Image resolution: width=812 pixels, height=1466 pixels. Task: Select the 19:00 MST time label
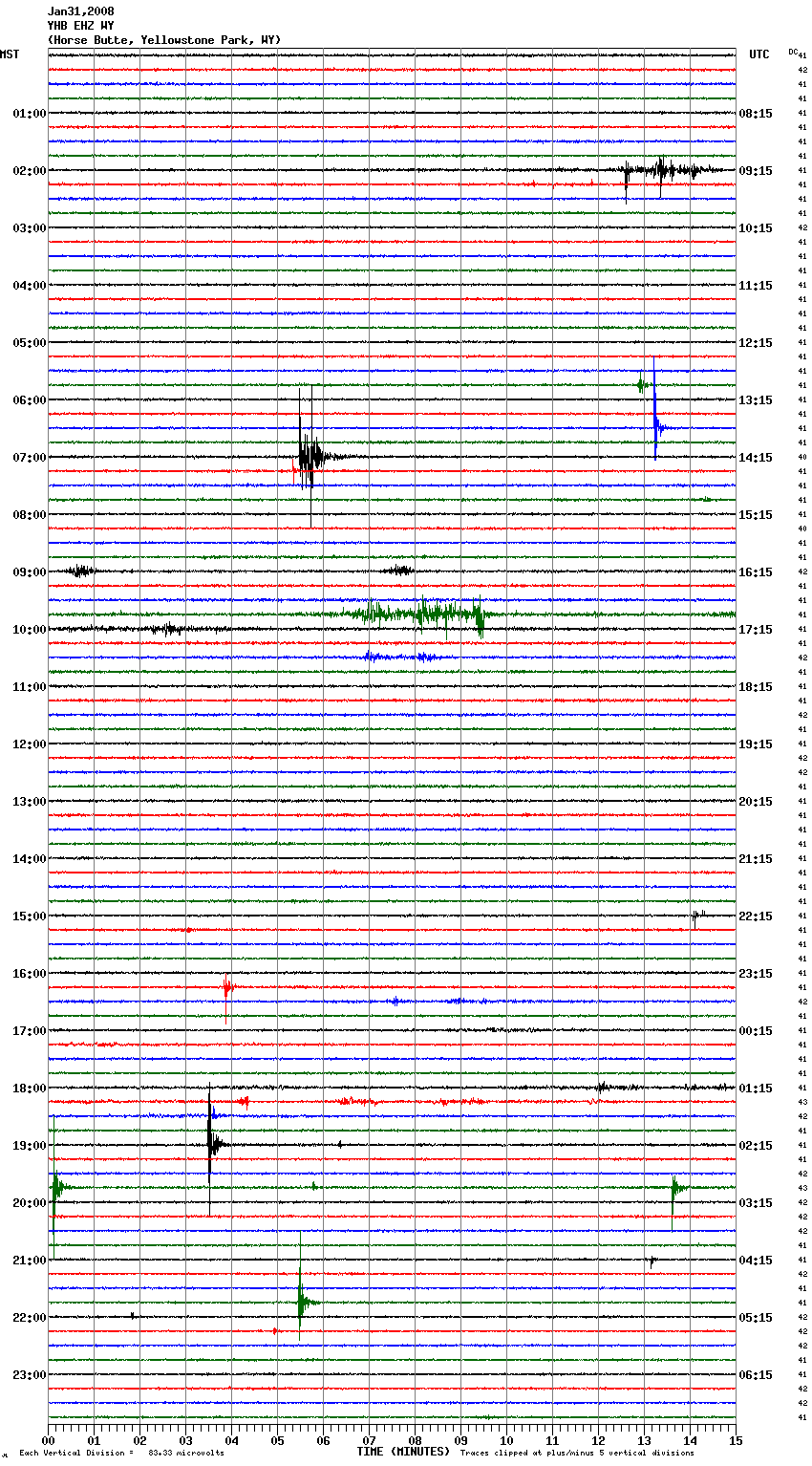click(30, 1146)
